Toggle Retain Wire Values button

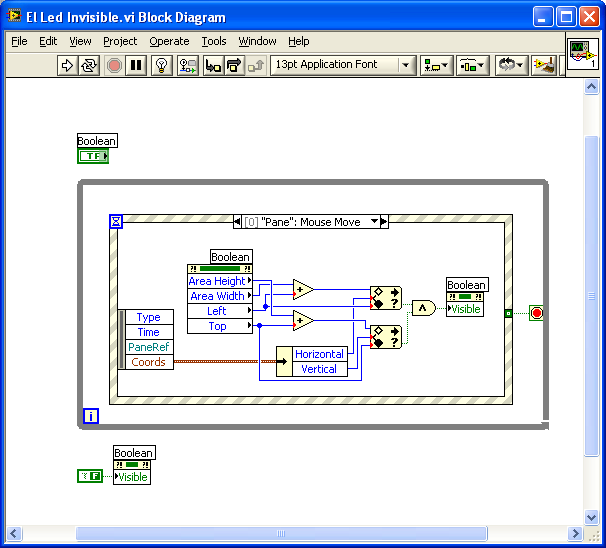tap(187, 65)
